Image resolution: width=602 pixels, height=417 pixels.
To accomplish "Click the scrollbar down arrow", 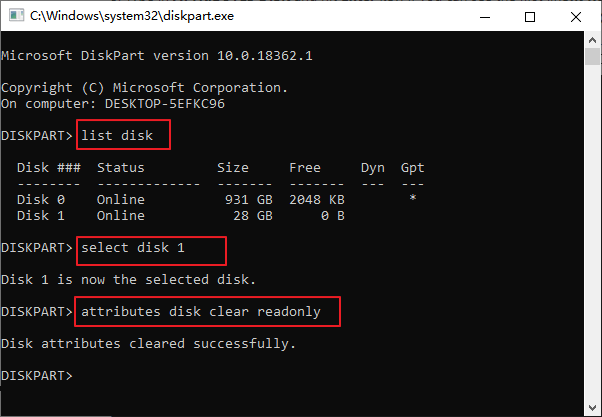I will [592, 407].
